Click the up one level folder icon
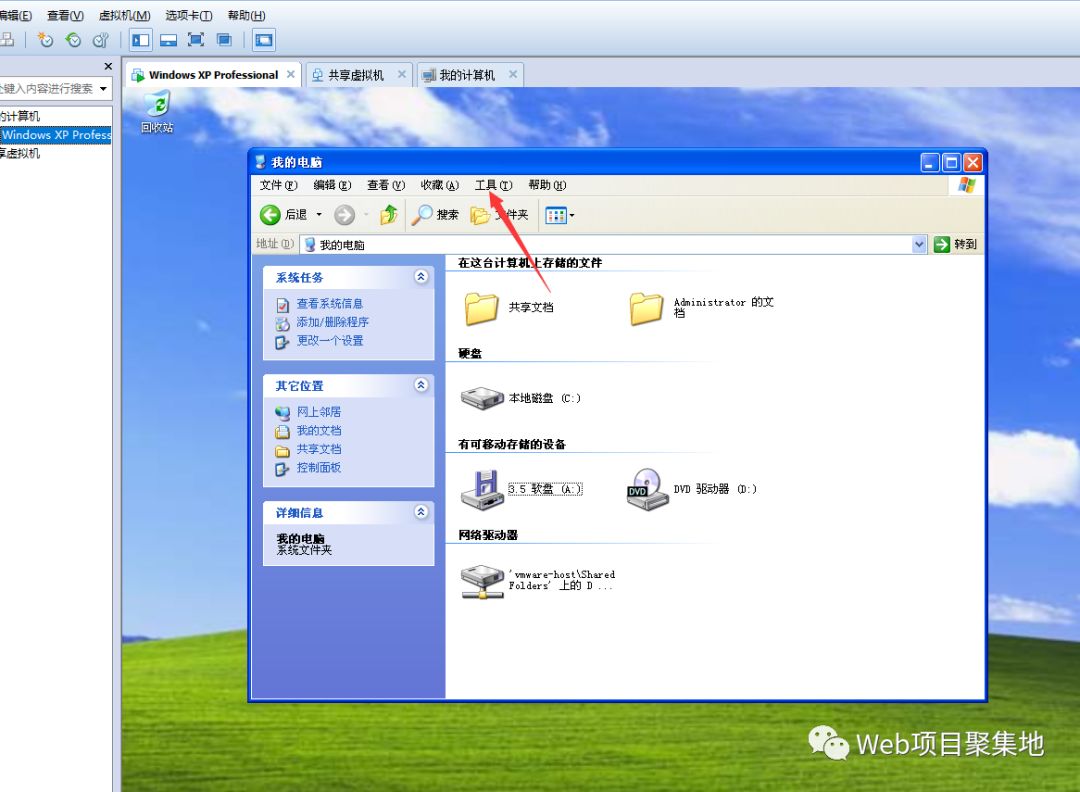Viewport: 1080px width, 792px height. coord(389,215)
